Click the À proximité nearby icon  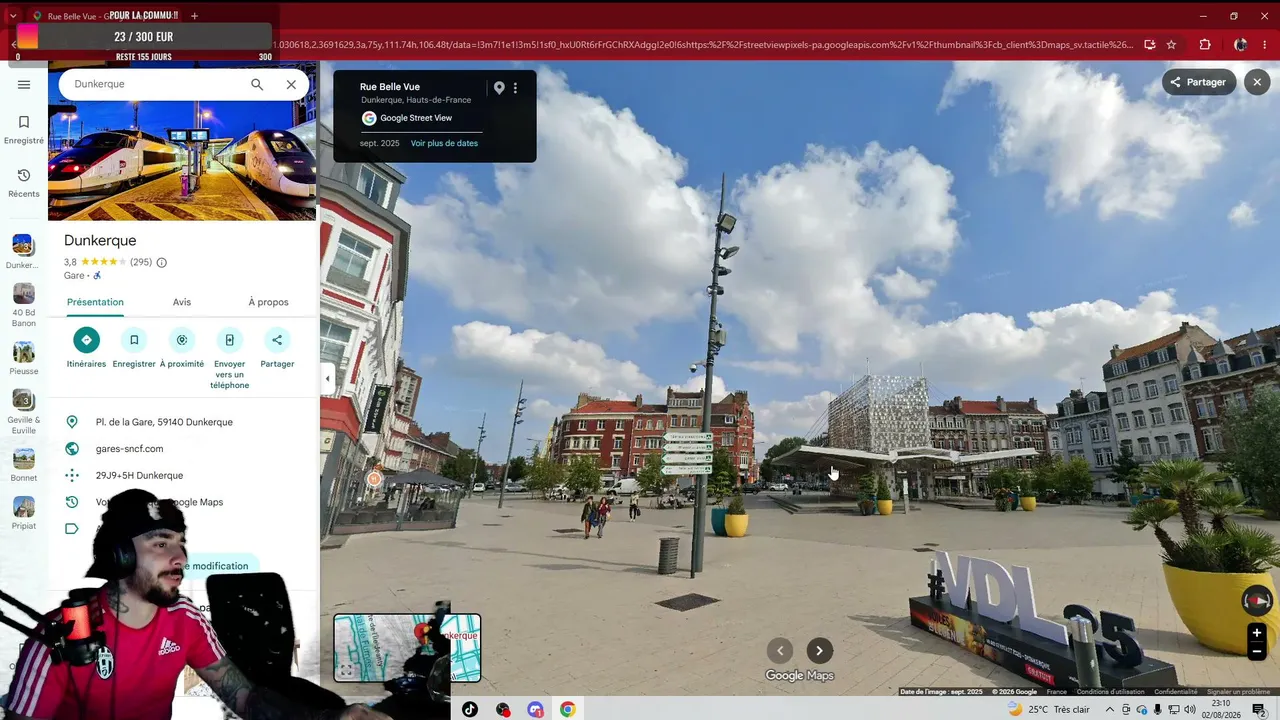coord(182,340)
